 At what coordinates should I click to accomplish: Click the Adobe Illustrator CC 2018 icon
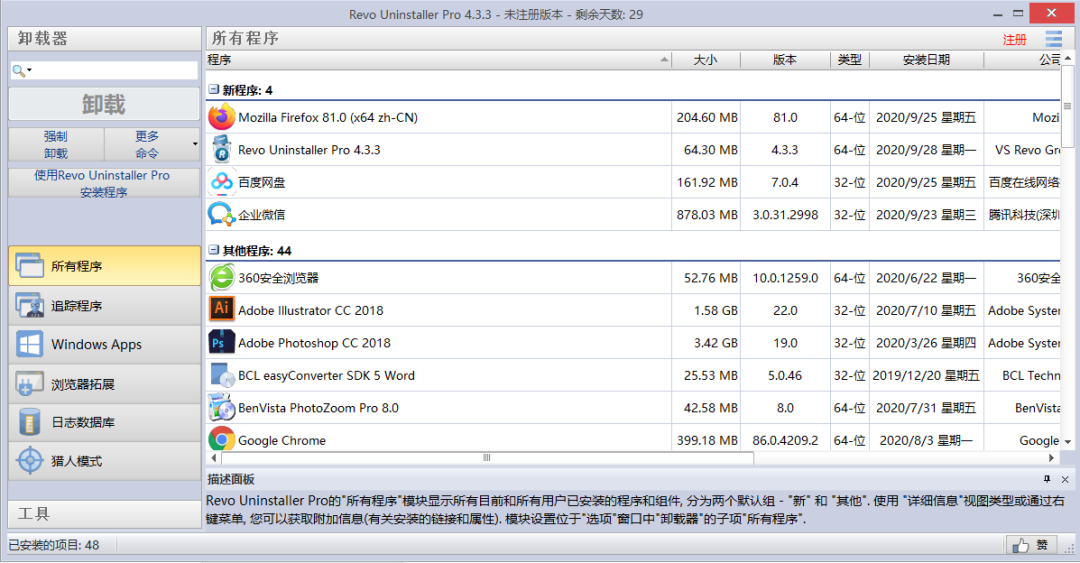pos(222,309)
